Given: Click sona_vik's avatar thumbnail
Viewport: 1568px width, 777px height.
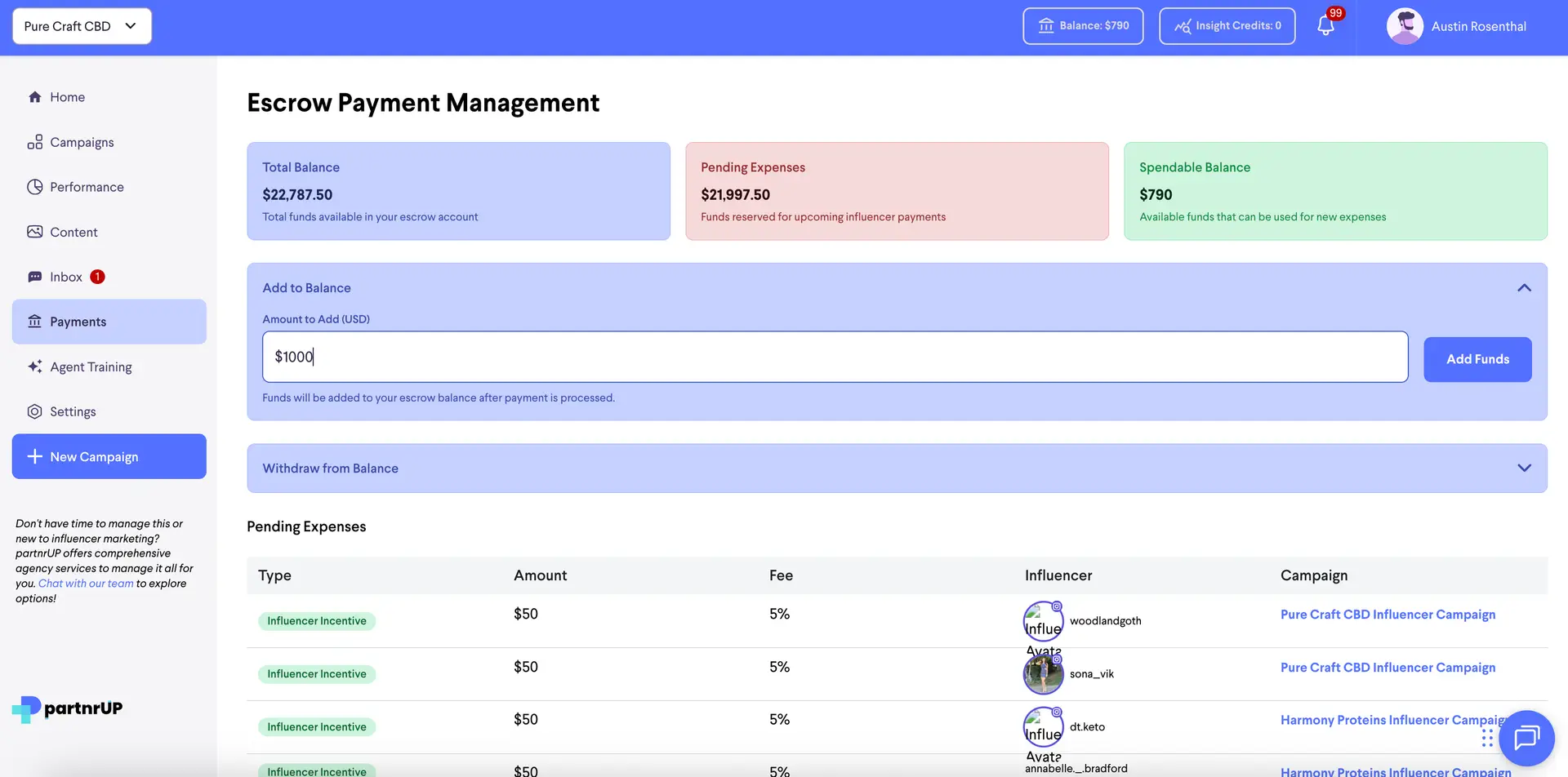Looking at the screenshot, I should click(1043, 673).
